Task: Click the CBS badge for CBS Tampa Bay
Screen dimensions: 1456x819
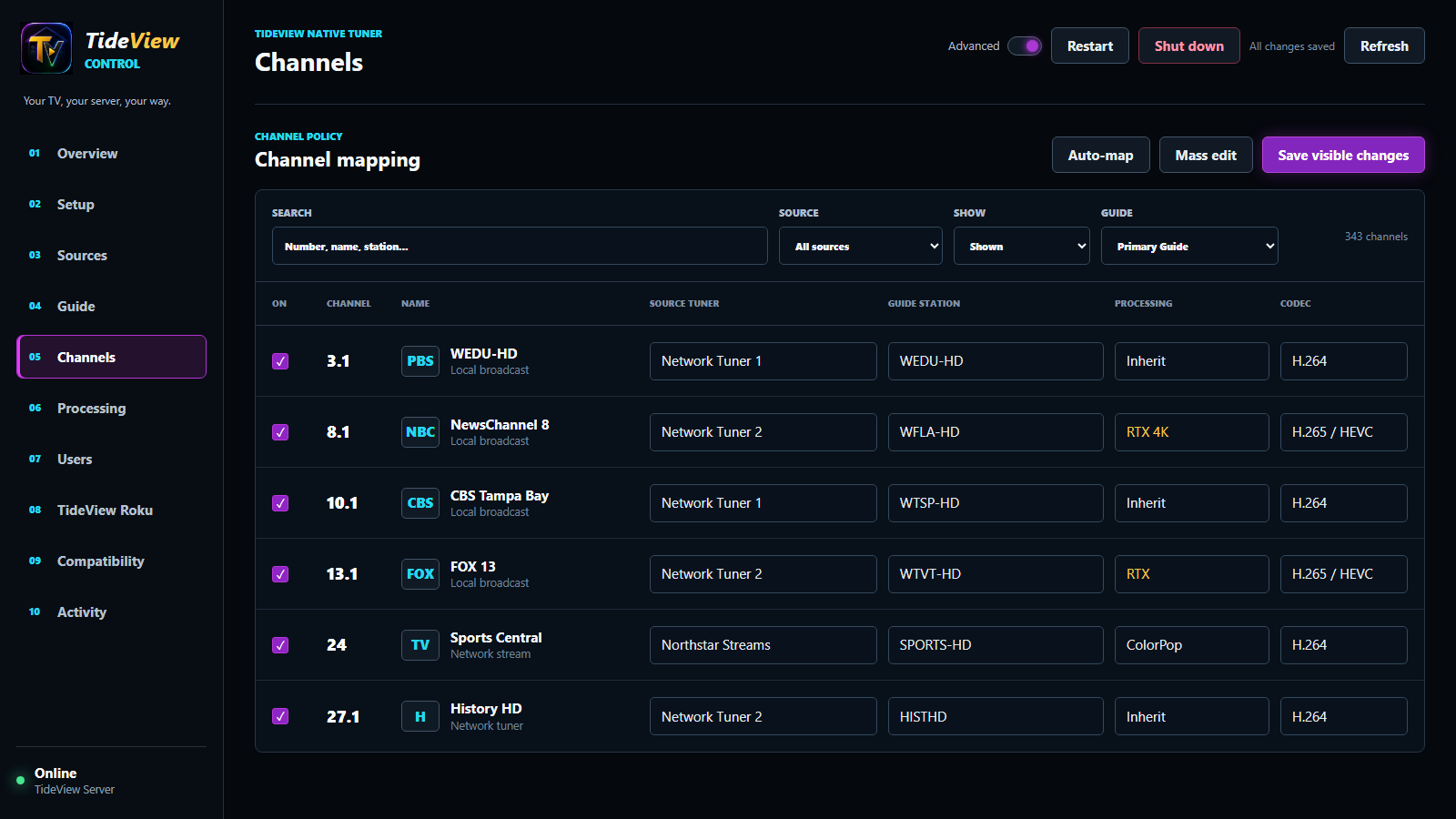Action: pos(420,503)
